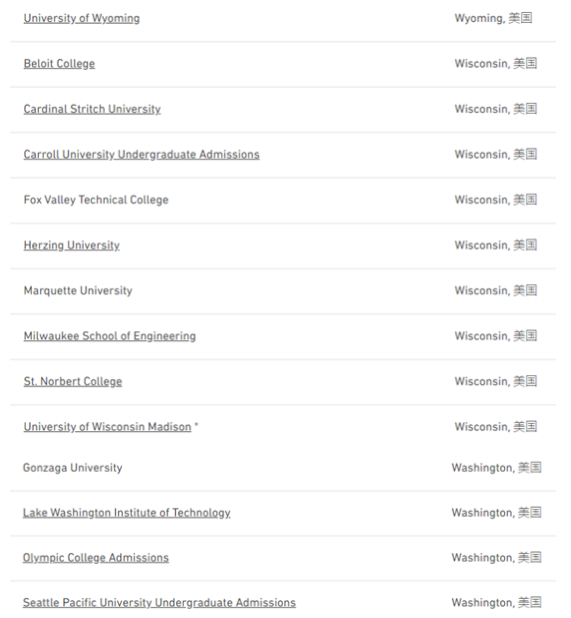
Task: Visit Cardinal Stritch University page
Action: 92,109
